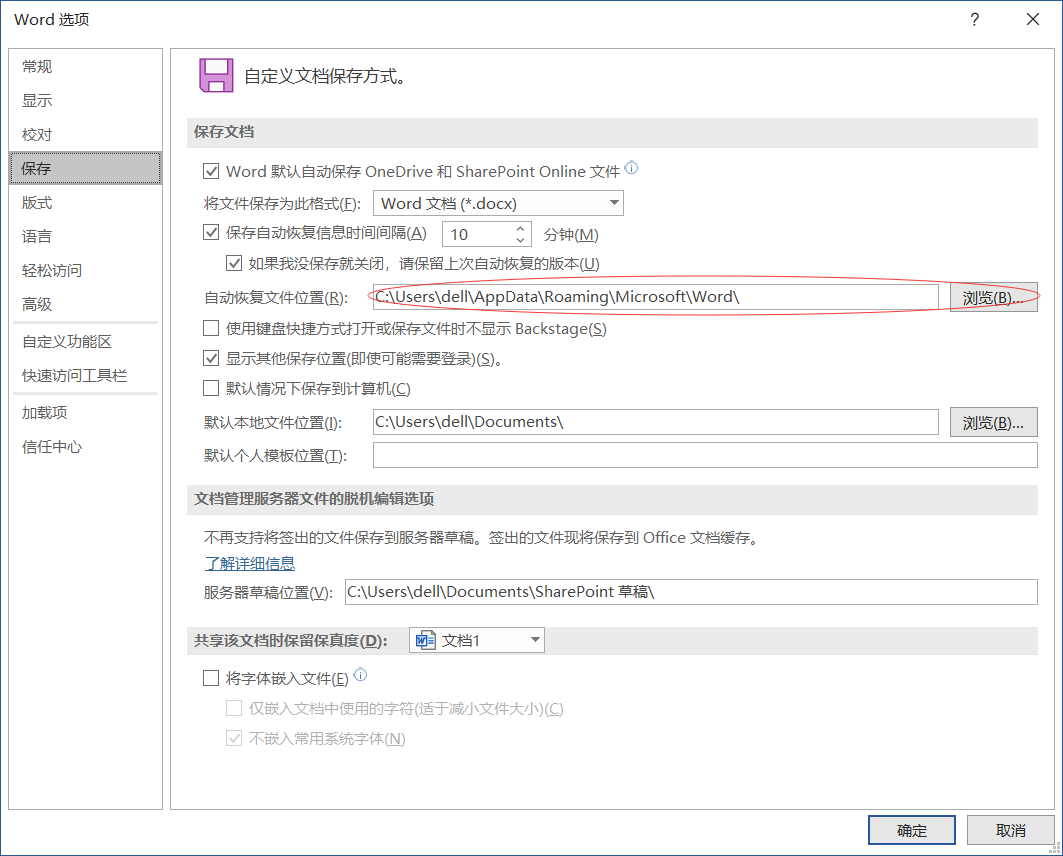The width and height of the screenshot is (1063, 856).
Task: Toggle show other save locations checkbox
Action: [211, 359]
